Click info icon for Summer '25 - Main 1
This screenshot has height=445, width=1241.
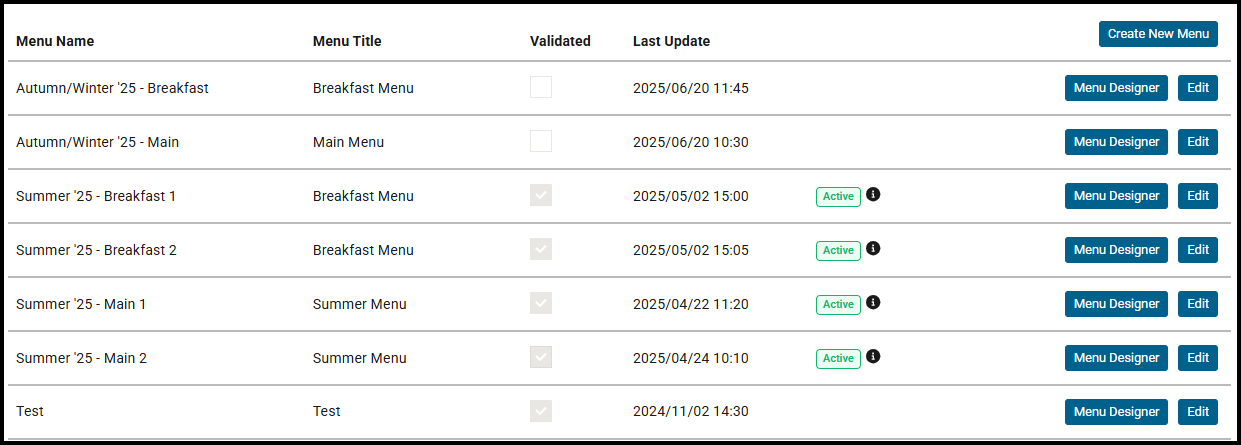(x=873, y=302)
